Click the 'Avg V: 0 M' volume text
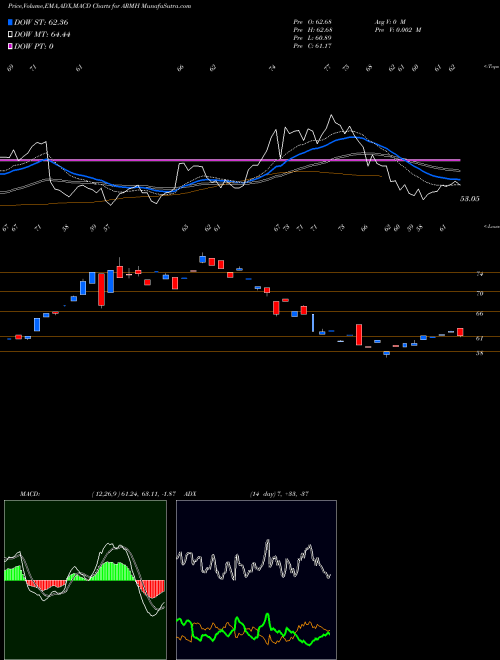The width and height of the screenshot is (500, 660). (x=390, y=21)
